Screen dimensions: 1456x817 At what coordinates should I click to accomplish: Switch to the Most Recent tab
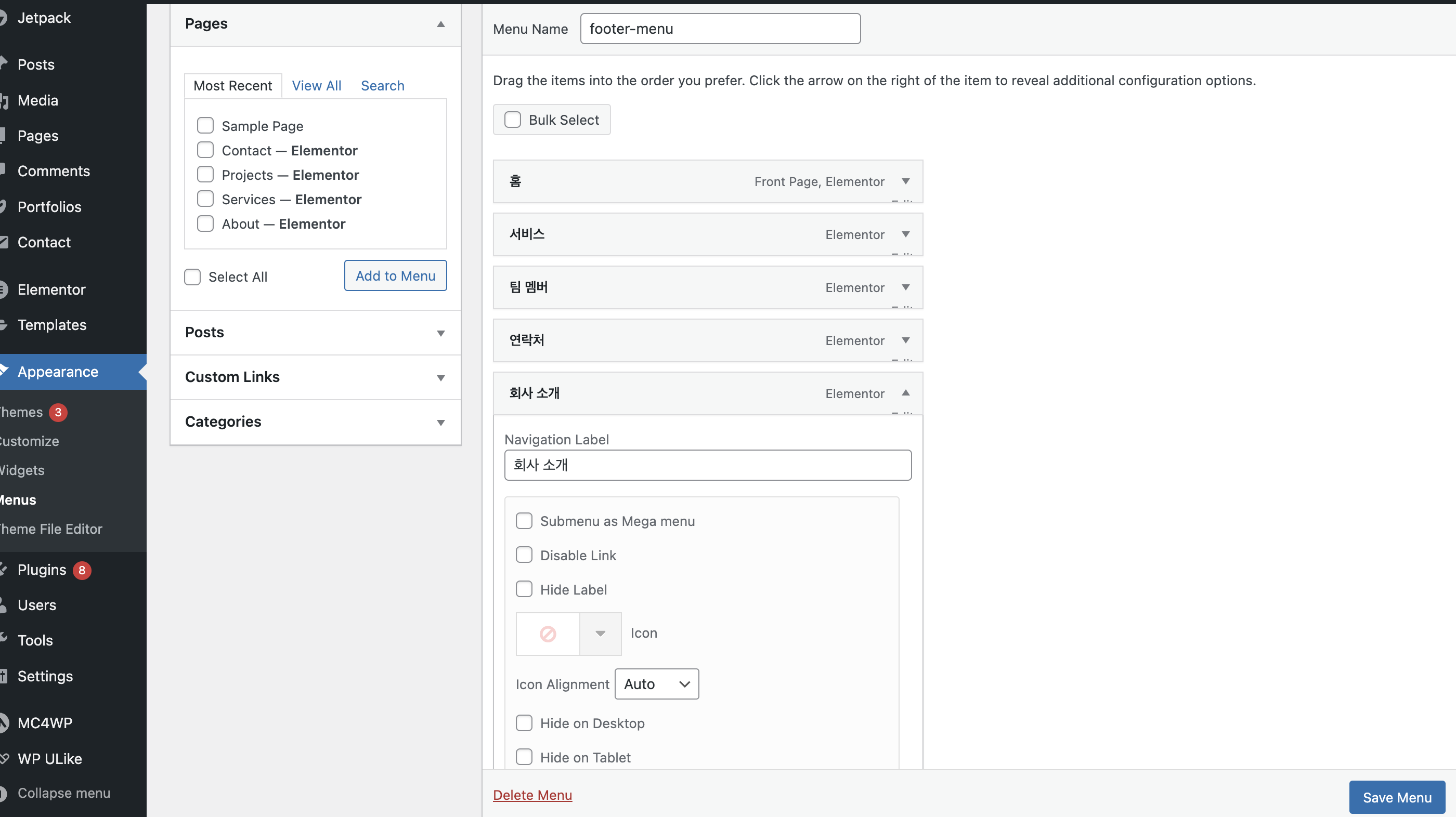coord(233,86)
